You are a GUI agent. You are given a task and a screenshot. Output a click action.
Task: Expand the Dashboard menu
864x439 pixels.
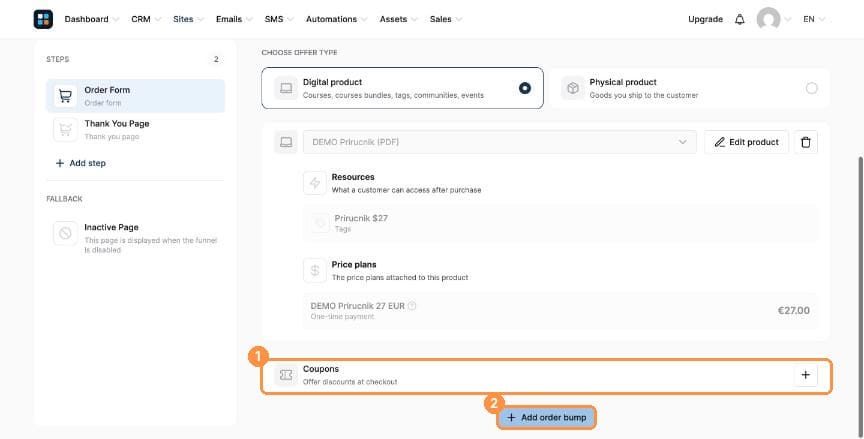[91, 19]
